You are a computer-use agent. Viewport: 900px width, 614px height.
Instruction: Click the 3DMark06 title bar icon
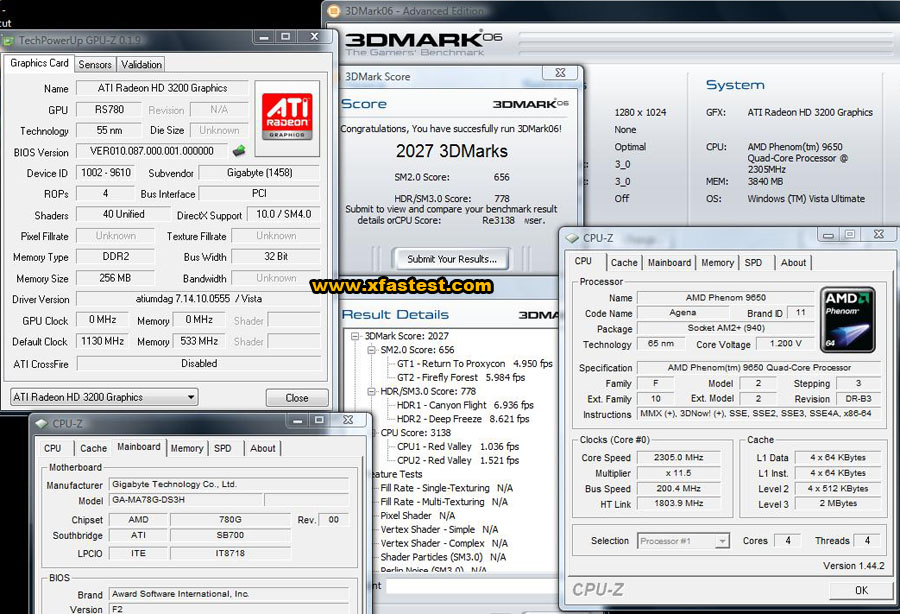(x=333, y=11)
